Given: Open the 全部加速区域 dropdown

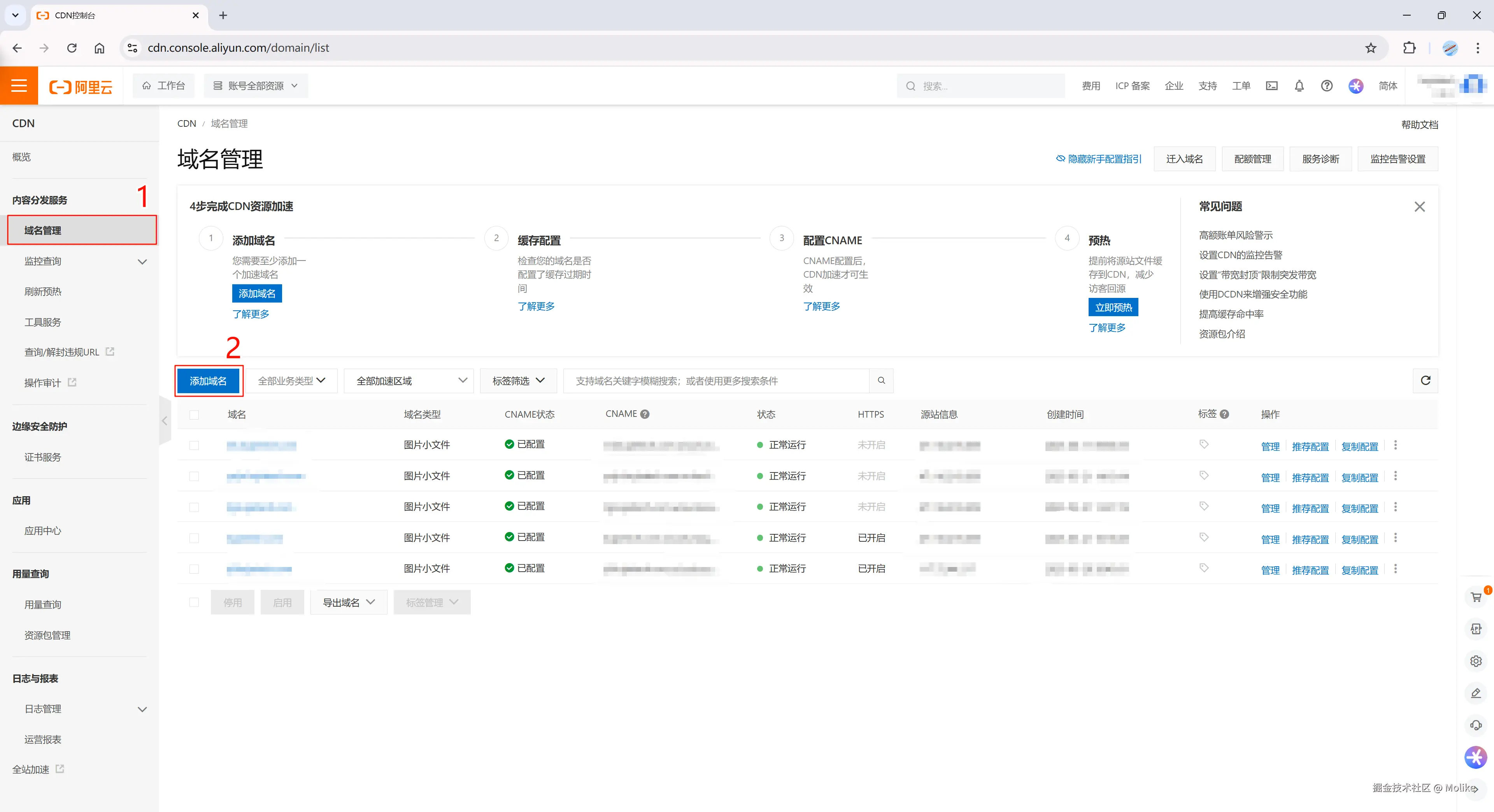Looking at the screenshot, I should [x=409, y=381].
